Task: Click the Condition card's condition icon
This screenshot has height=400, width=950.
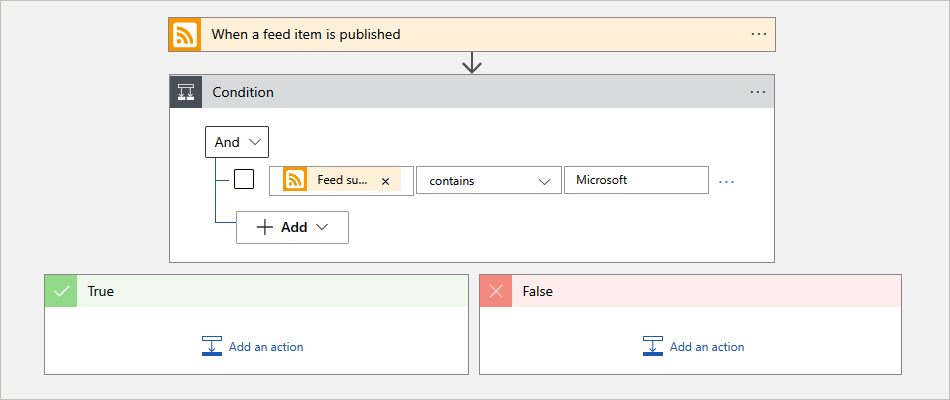Action: (x=185, y=92)
